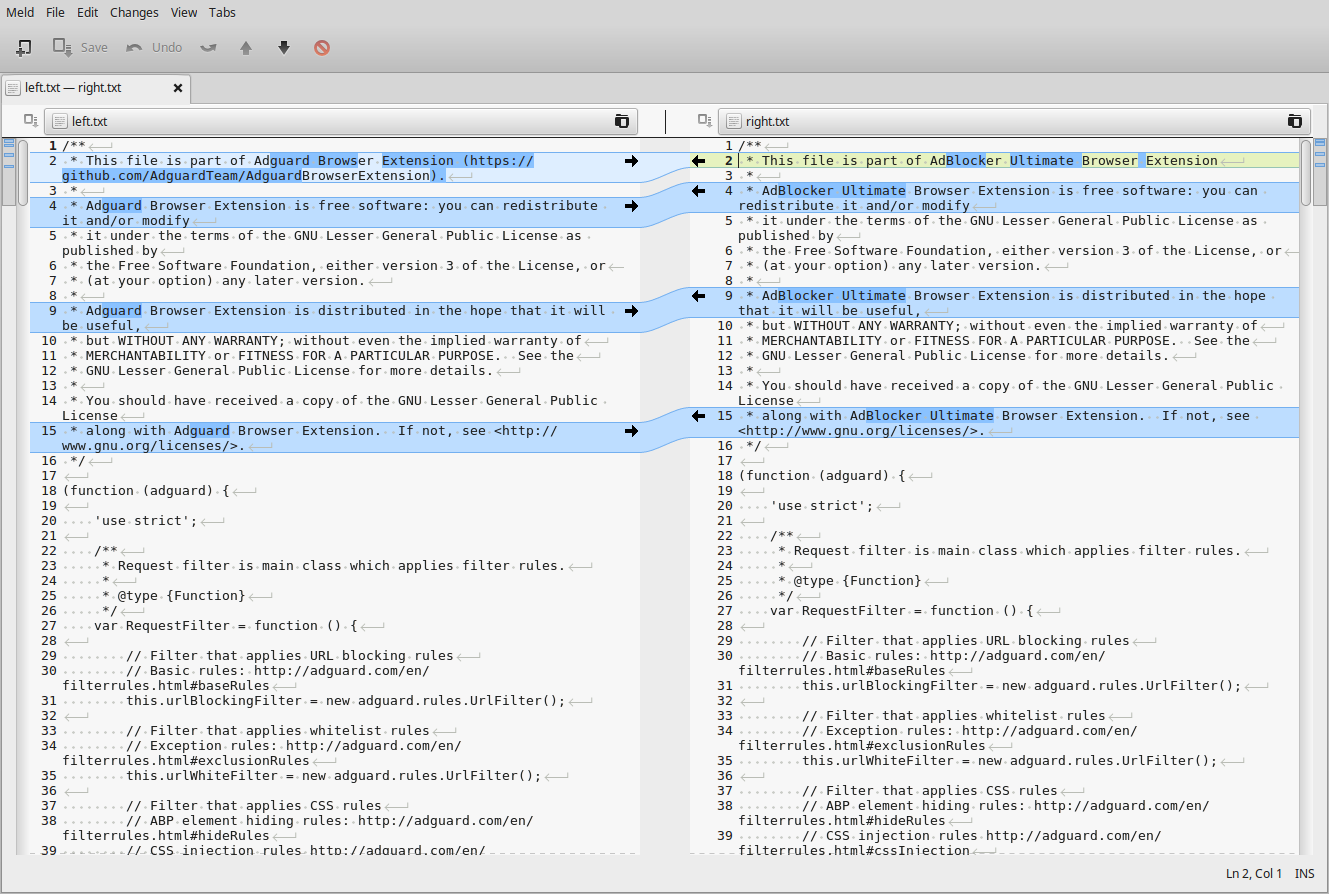Open the File menu
This screenshot has height=894, width=1329.
point(55,12)
